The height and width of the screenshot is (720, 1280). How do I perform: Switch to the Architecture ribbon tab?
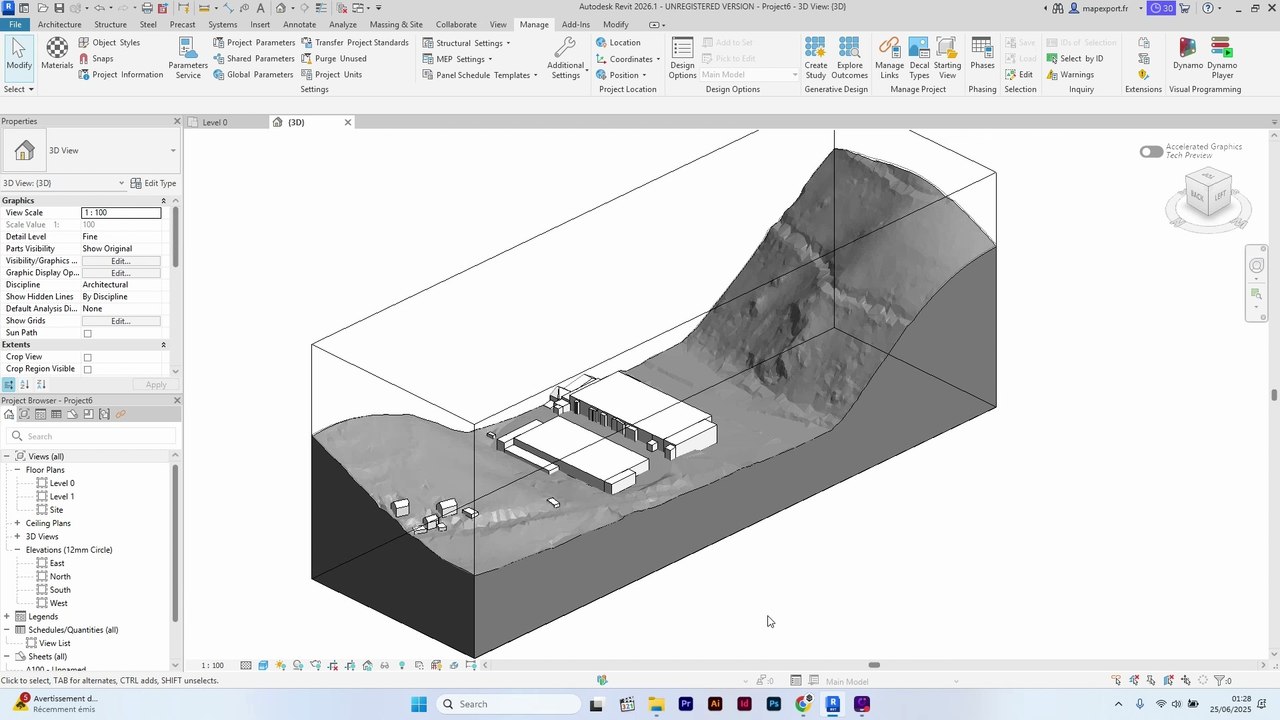60,24
